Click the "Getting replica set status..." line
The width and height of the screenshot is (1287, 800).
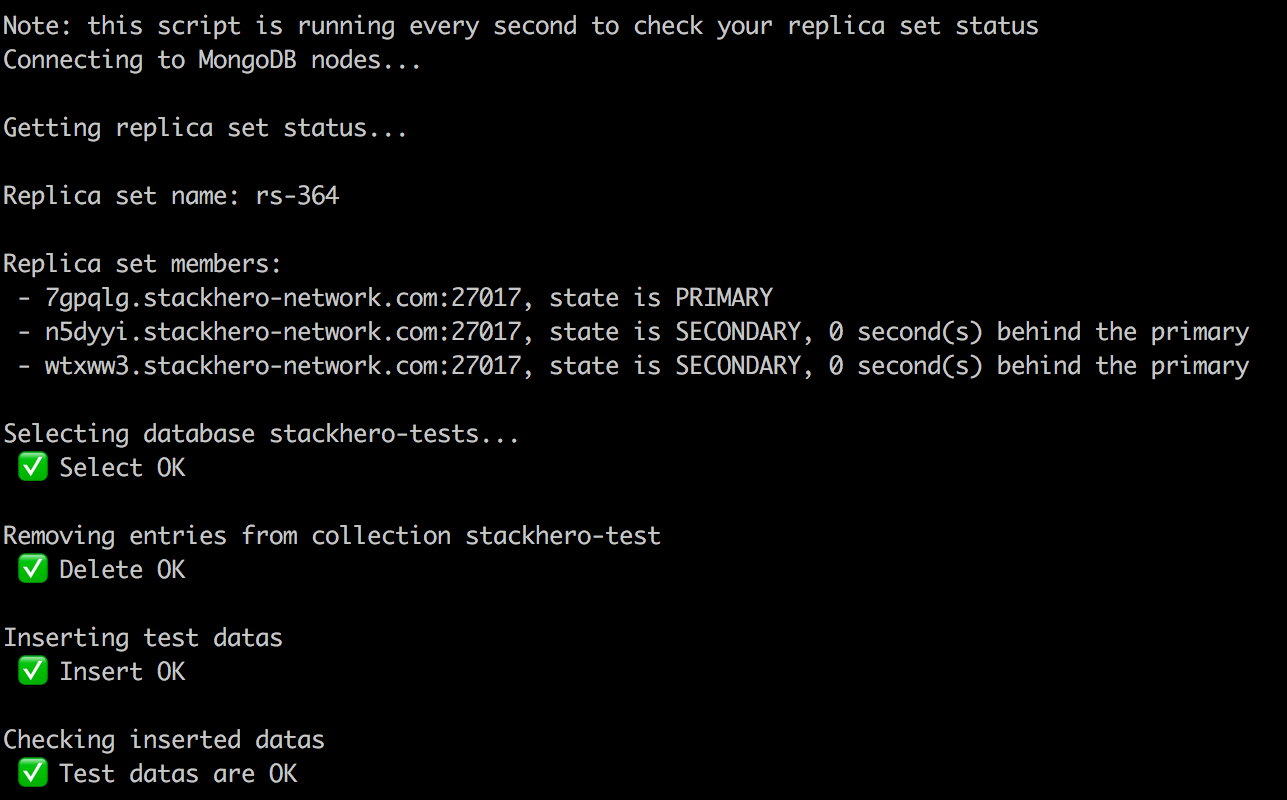pyautogui.click(x=205, y=128)
